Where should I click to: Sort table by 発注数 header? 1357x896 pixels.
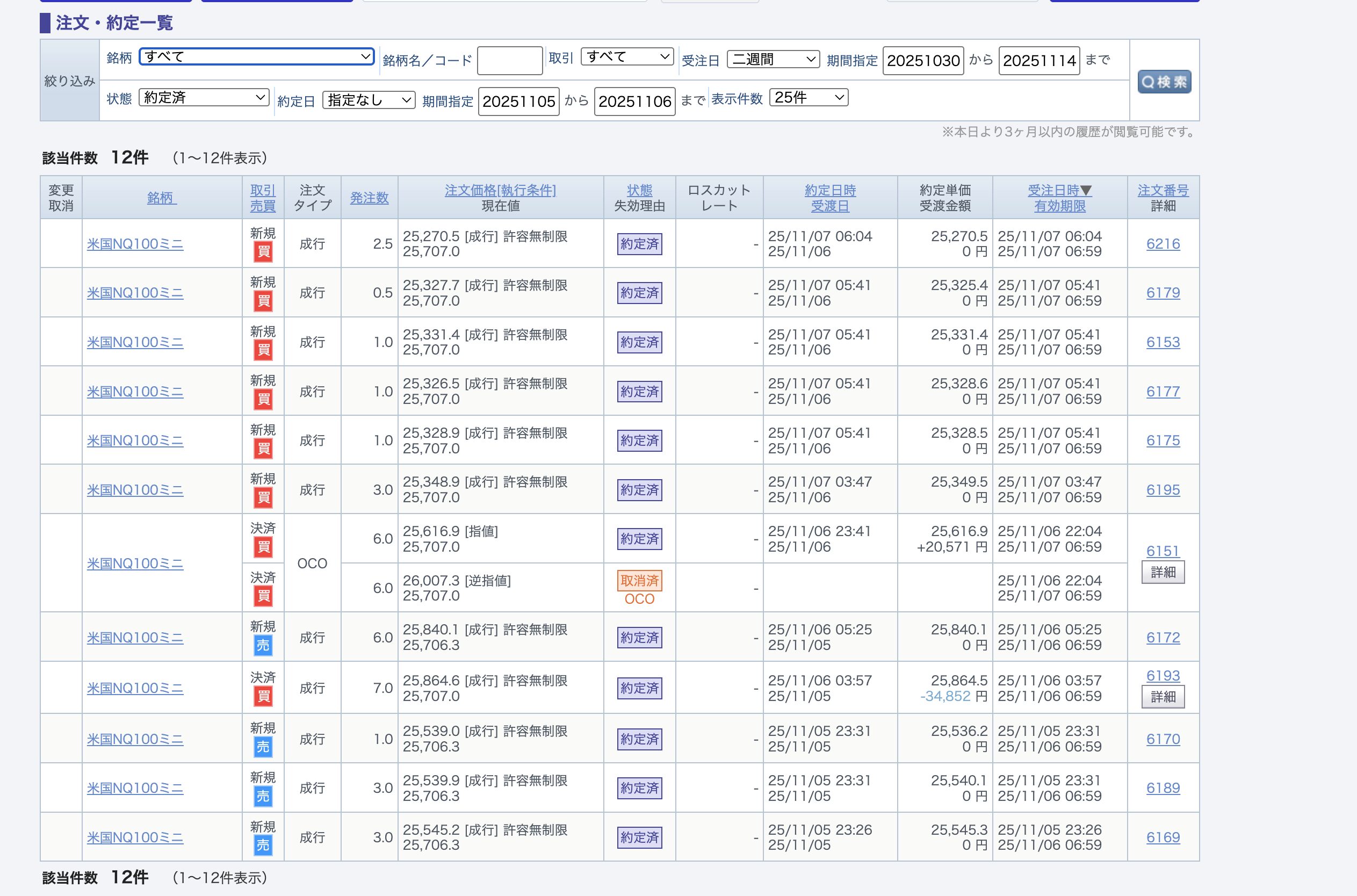coord(369,198)
